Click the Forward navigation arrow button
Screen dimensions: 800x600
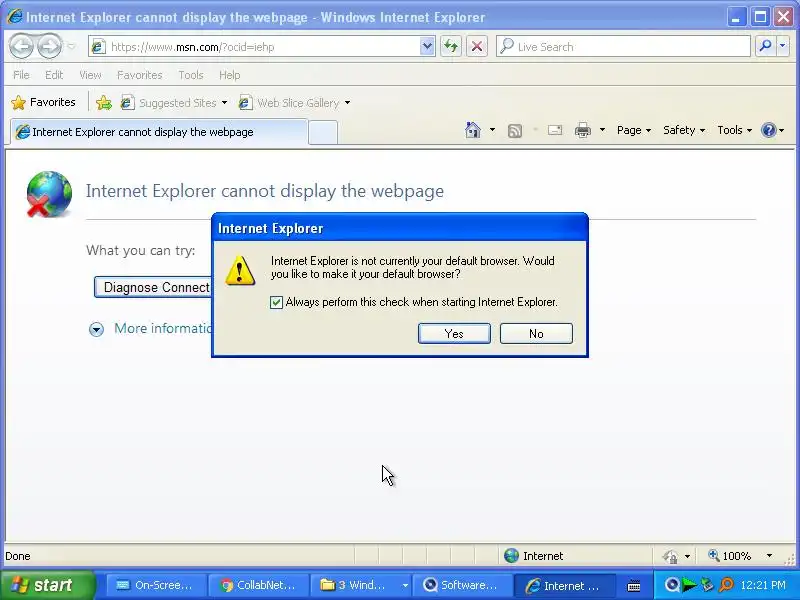[x=49, y=46]
